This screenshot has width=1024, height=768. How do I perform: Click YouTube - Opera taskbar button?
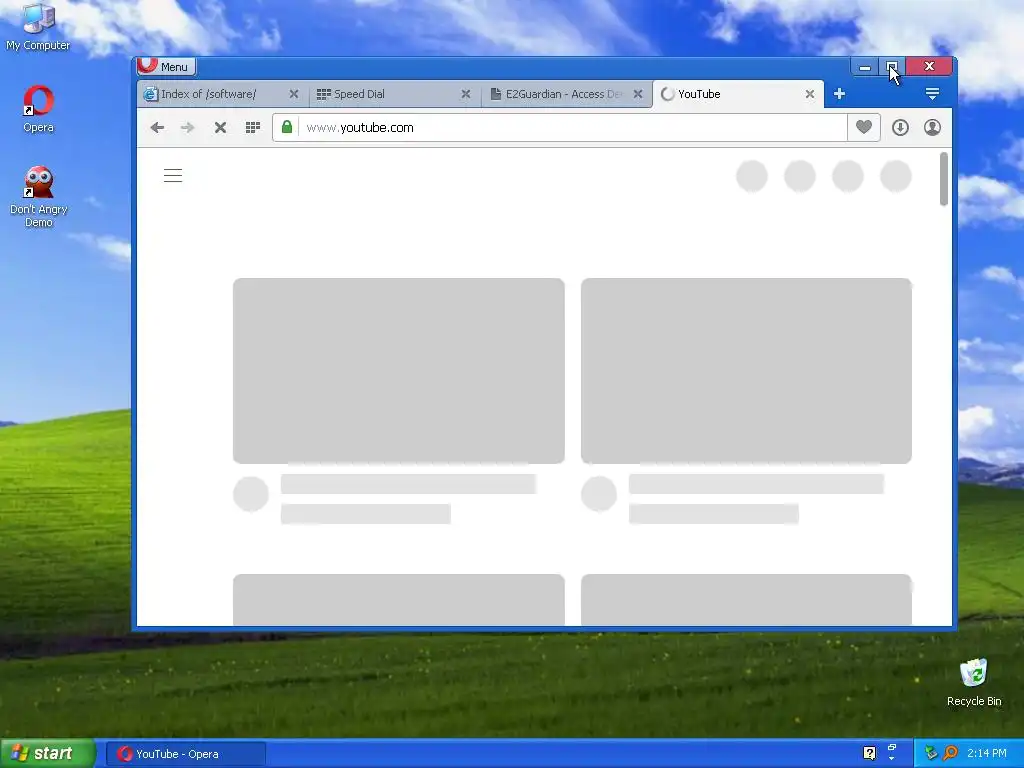186,754
